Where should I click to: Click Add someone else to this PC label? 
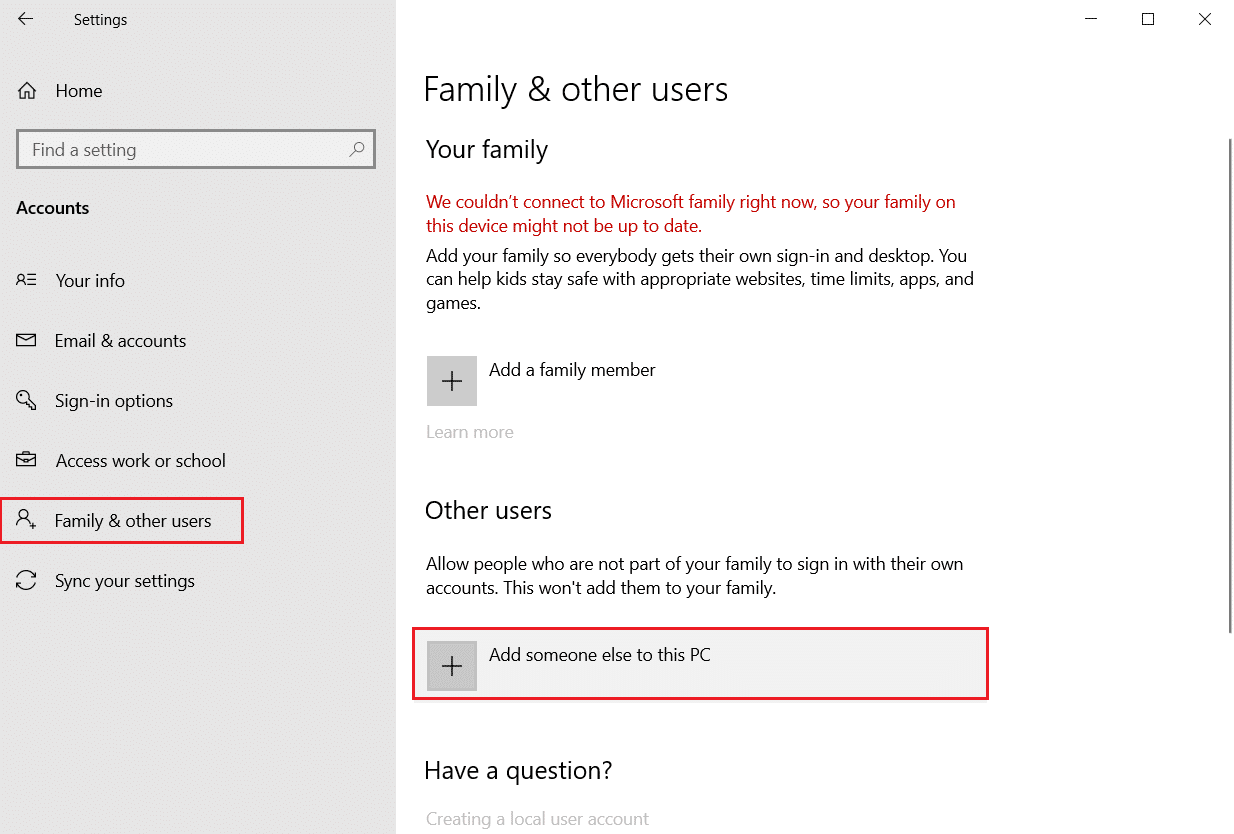tap(599, 656)
